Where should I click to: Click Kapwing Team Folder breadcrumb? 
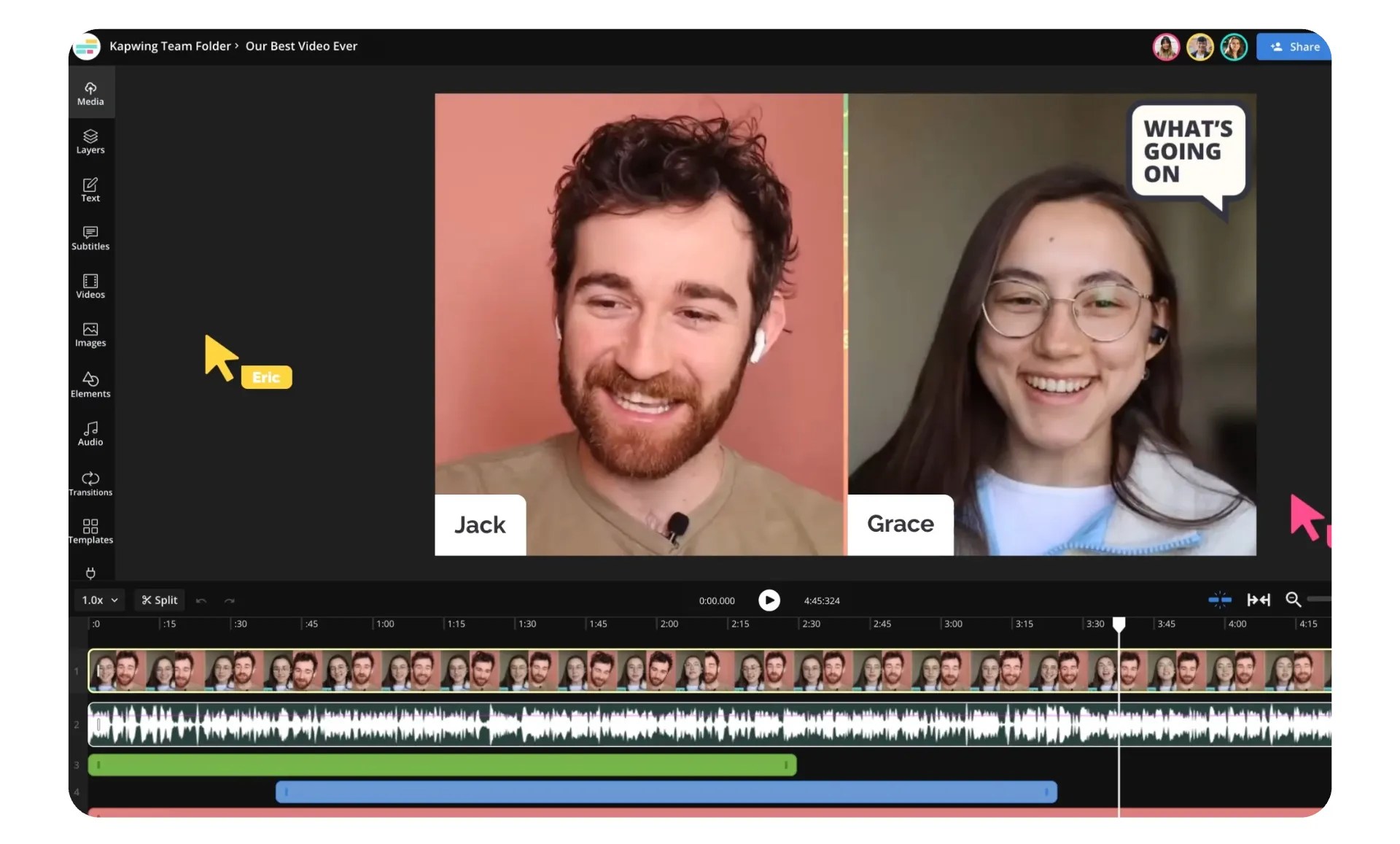pos(169,46)
